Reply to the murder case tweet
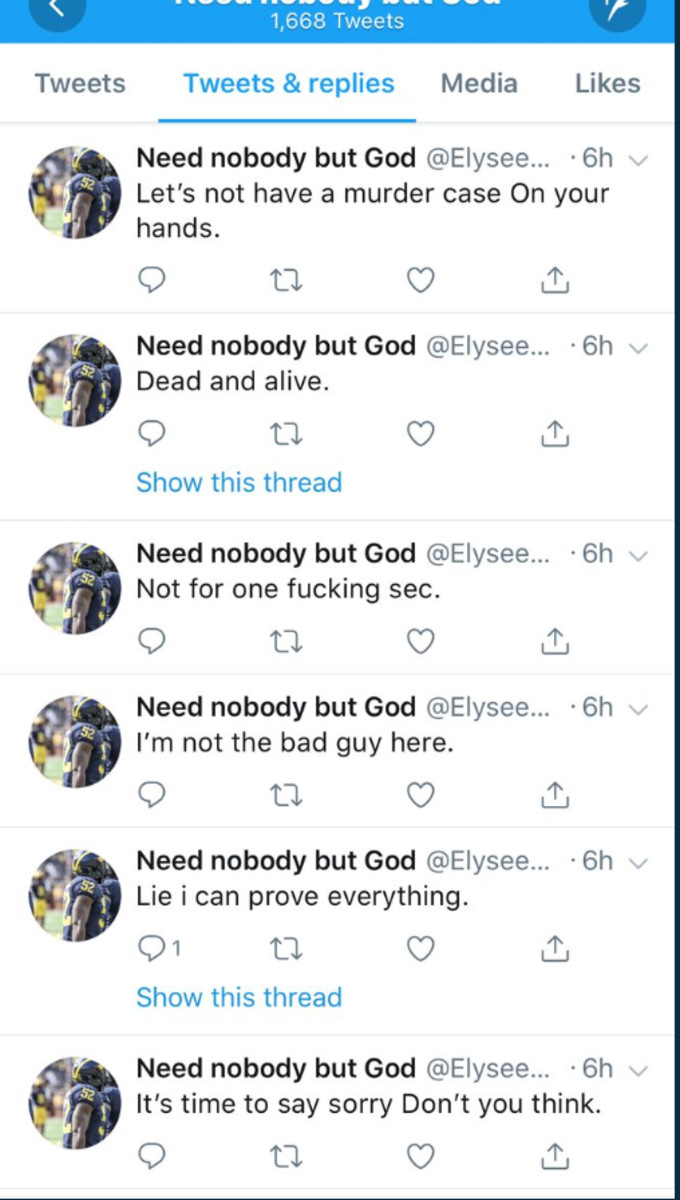The width and height of the screenshot is (680, 1200). pos(152,281)
